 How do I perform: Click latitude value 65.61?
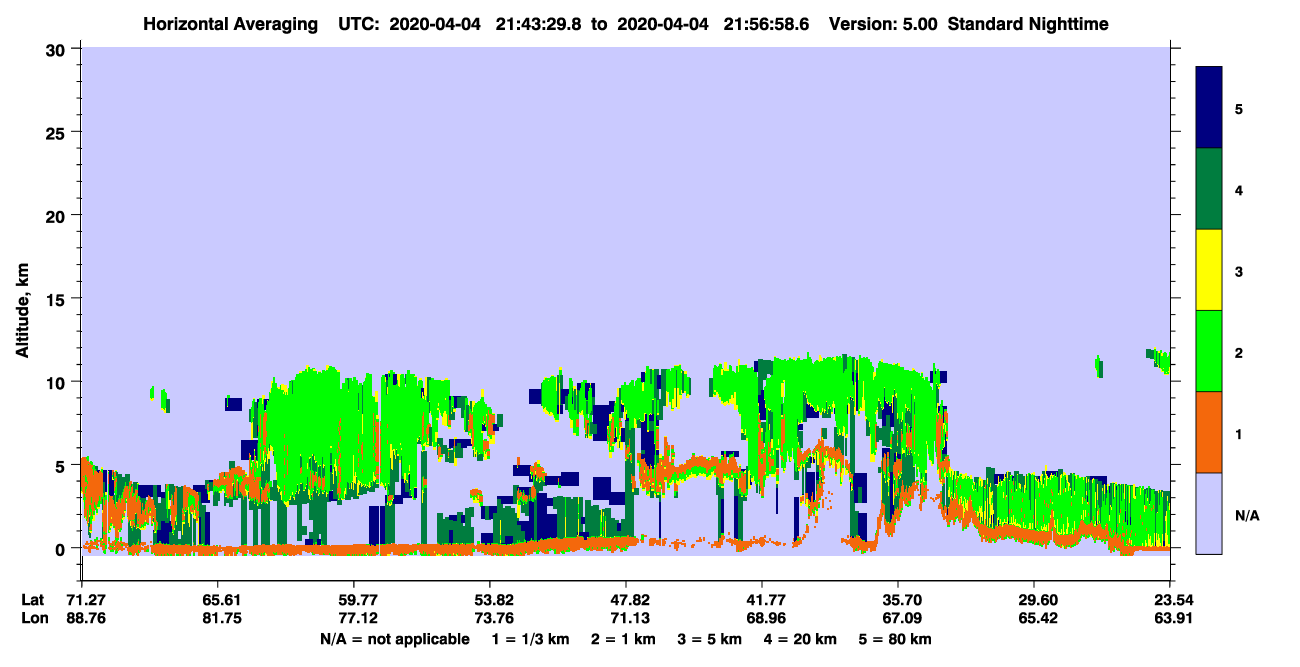coord(218,600)
